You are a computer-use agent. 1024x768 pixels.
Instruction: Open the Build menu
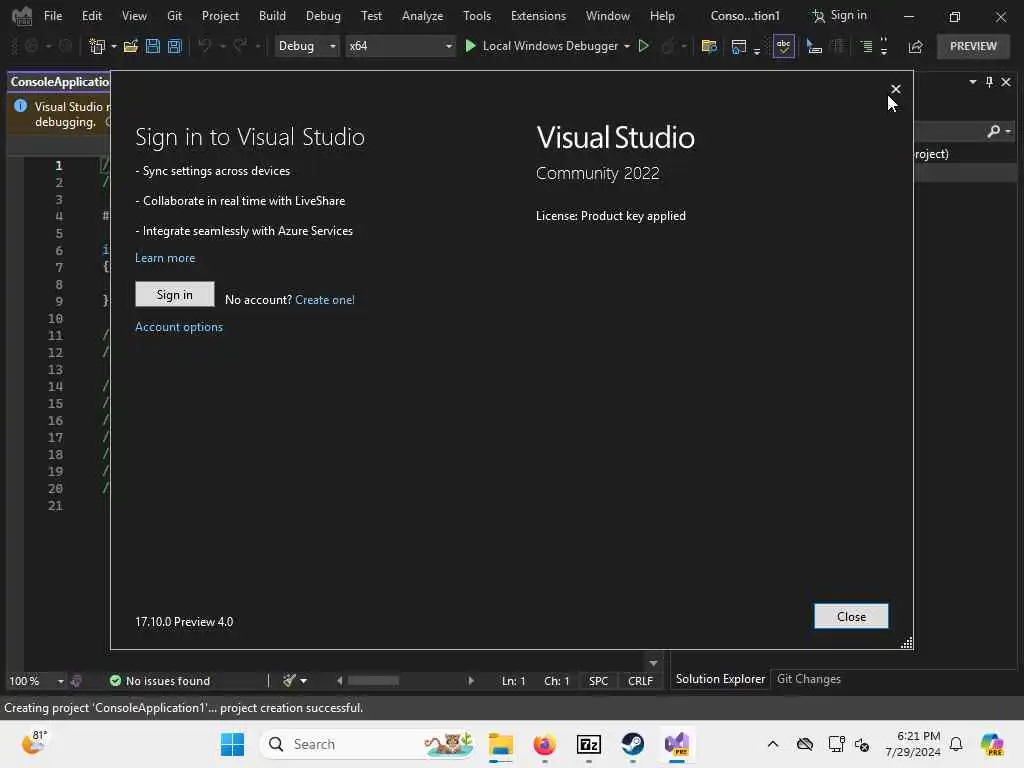[272, 16]
